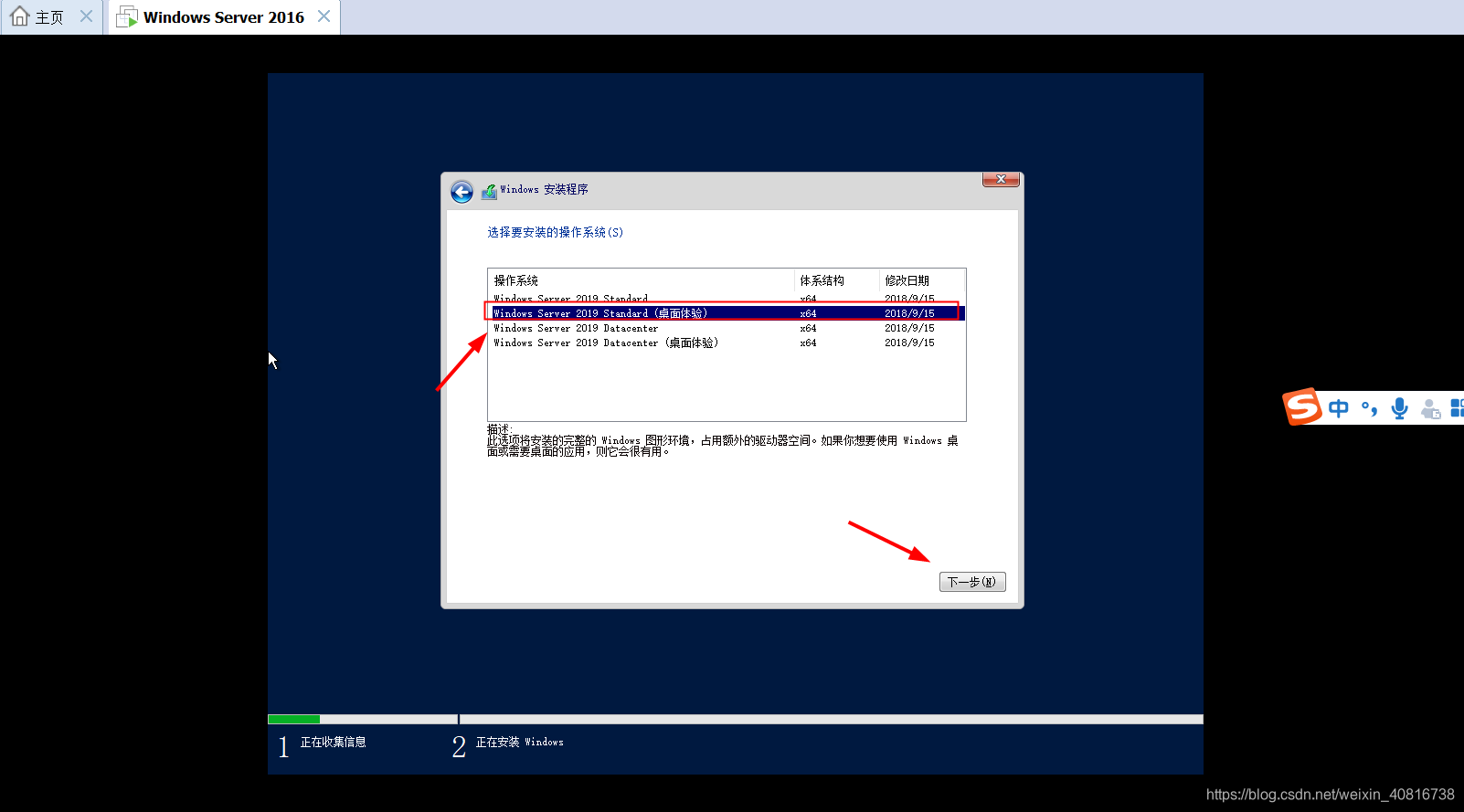The width and height of the screenshot is (1464, 812).
Task: Click the 2018/9/15 date in selected Standard row
Action: (909, 313)
